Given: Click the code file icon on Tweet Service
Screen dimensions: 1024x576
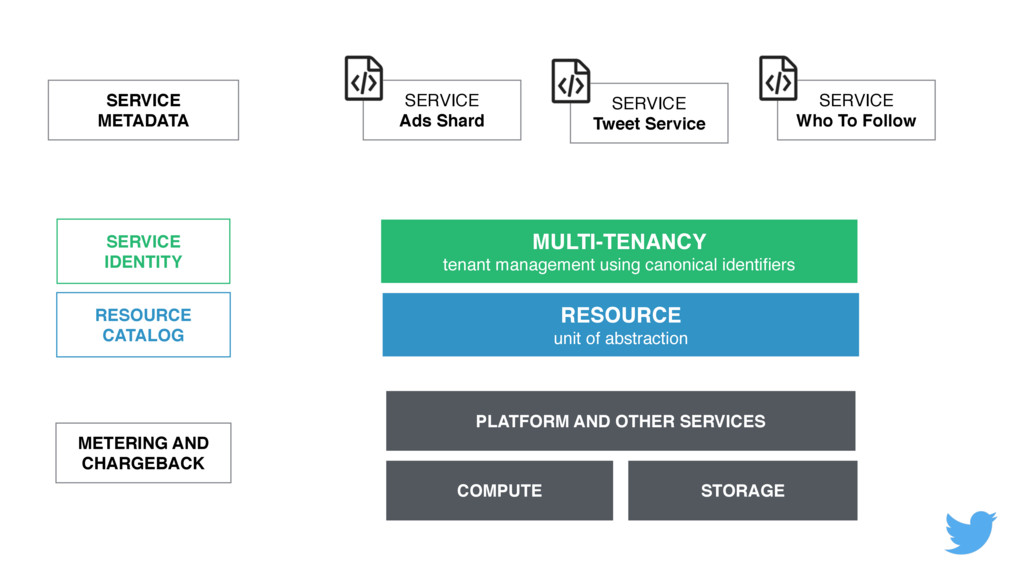Looking at the screenshot, I should pyautogui.click(x=571, y=81).
